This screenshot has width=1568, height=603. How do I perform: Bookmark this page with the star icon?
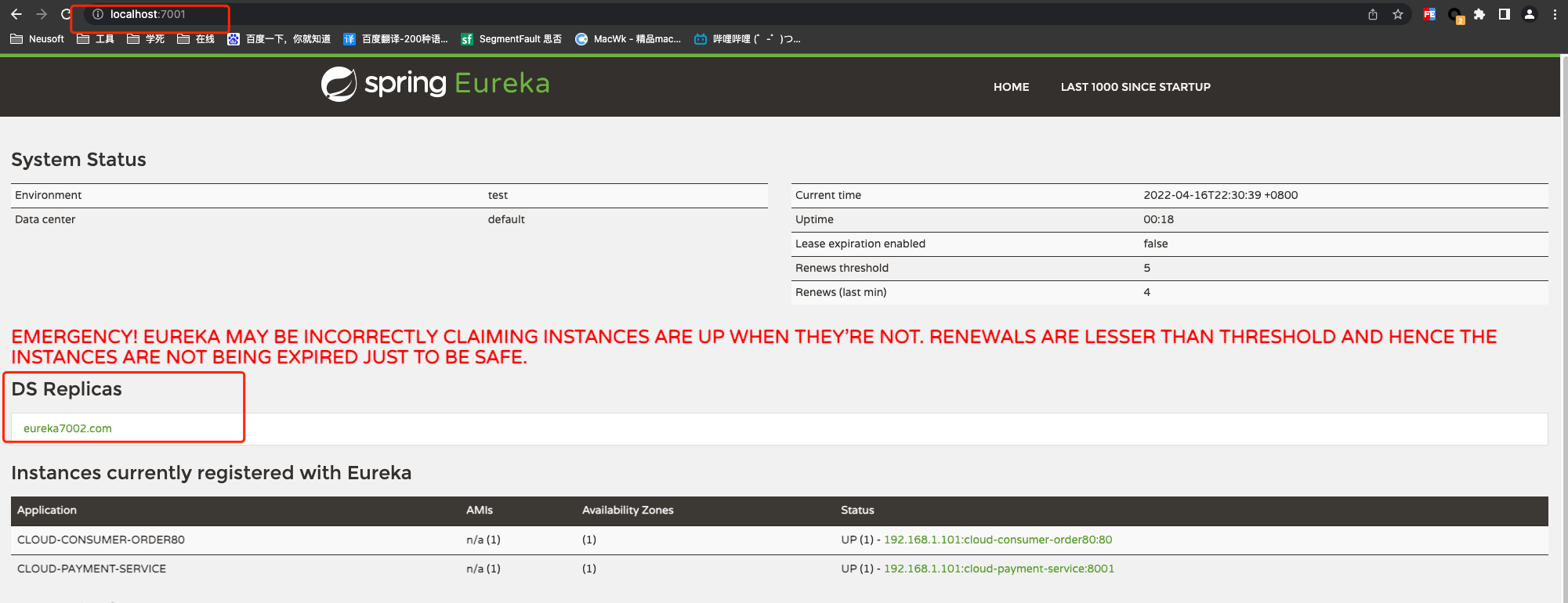coord(1397,14)
